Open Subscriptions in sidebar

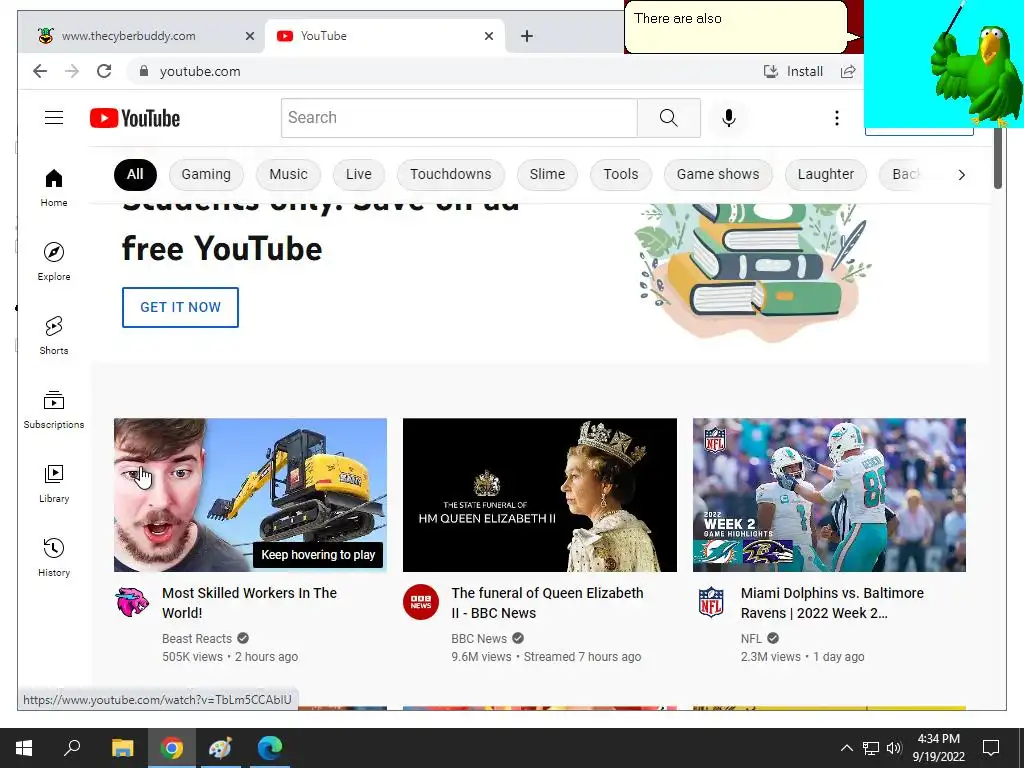click(x=54, y=409)
